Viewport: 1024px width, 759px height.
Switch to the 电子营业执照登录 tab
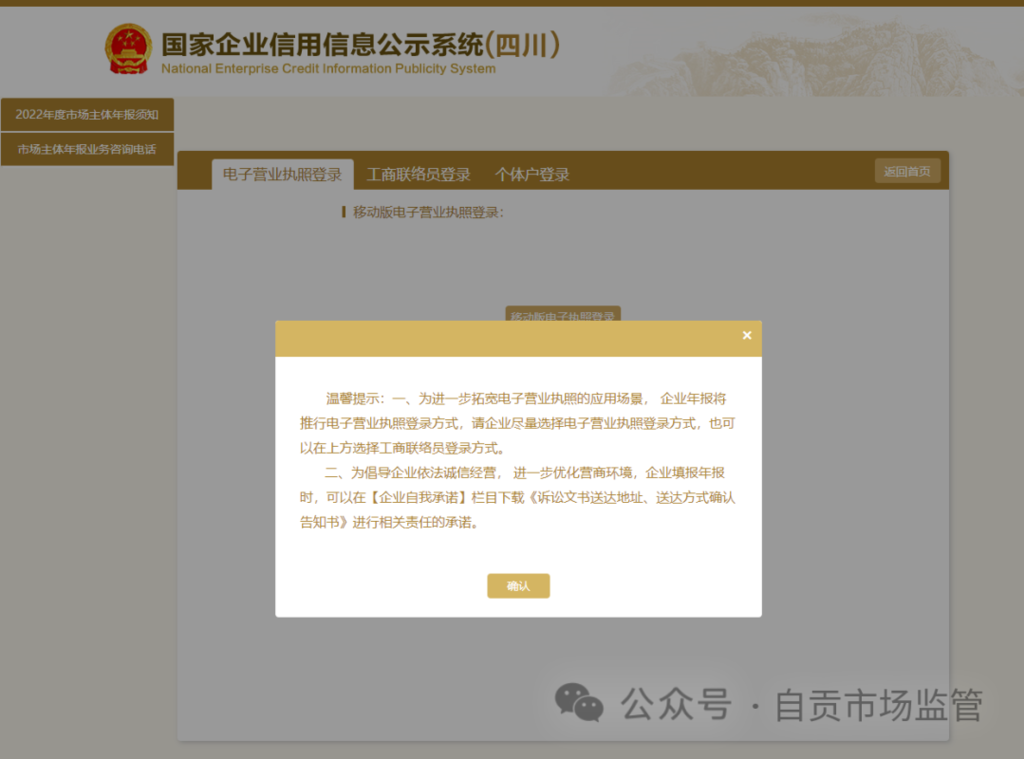tap(282, 174)
